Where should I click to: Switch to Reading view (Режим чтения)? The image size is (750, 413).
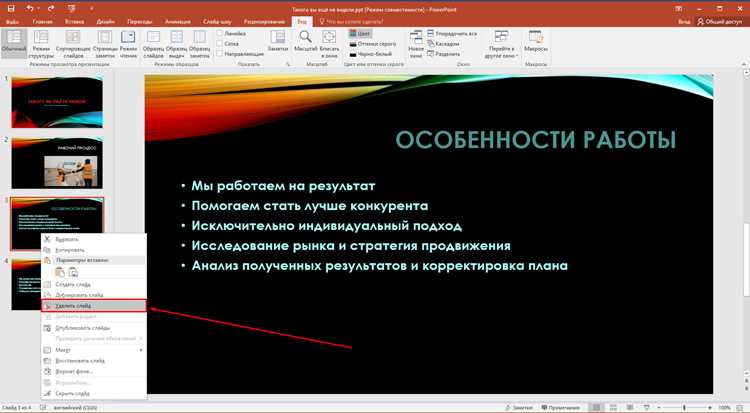pyautogui.click(x=128, y=44)
